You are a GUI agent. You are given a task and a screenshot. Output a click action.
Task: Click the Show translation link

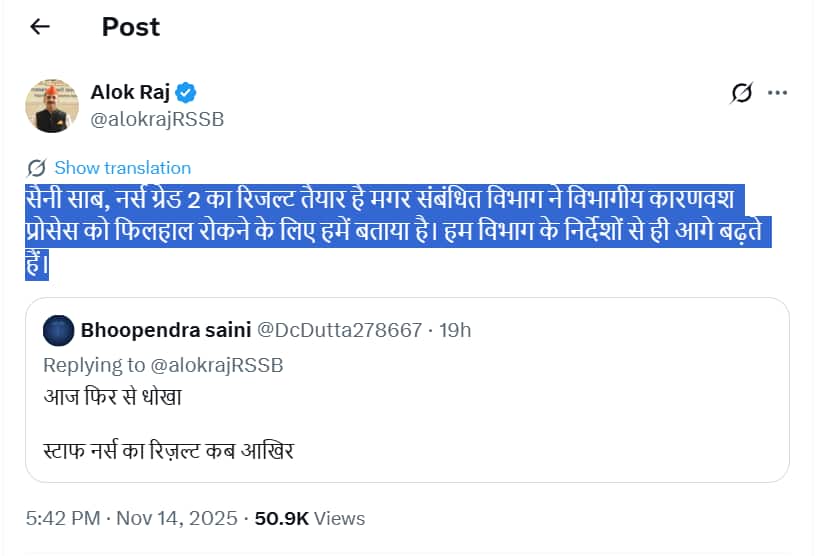(x=122, y=168)
